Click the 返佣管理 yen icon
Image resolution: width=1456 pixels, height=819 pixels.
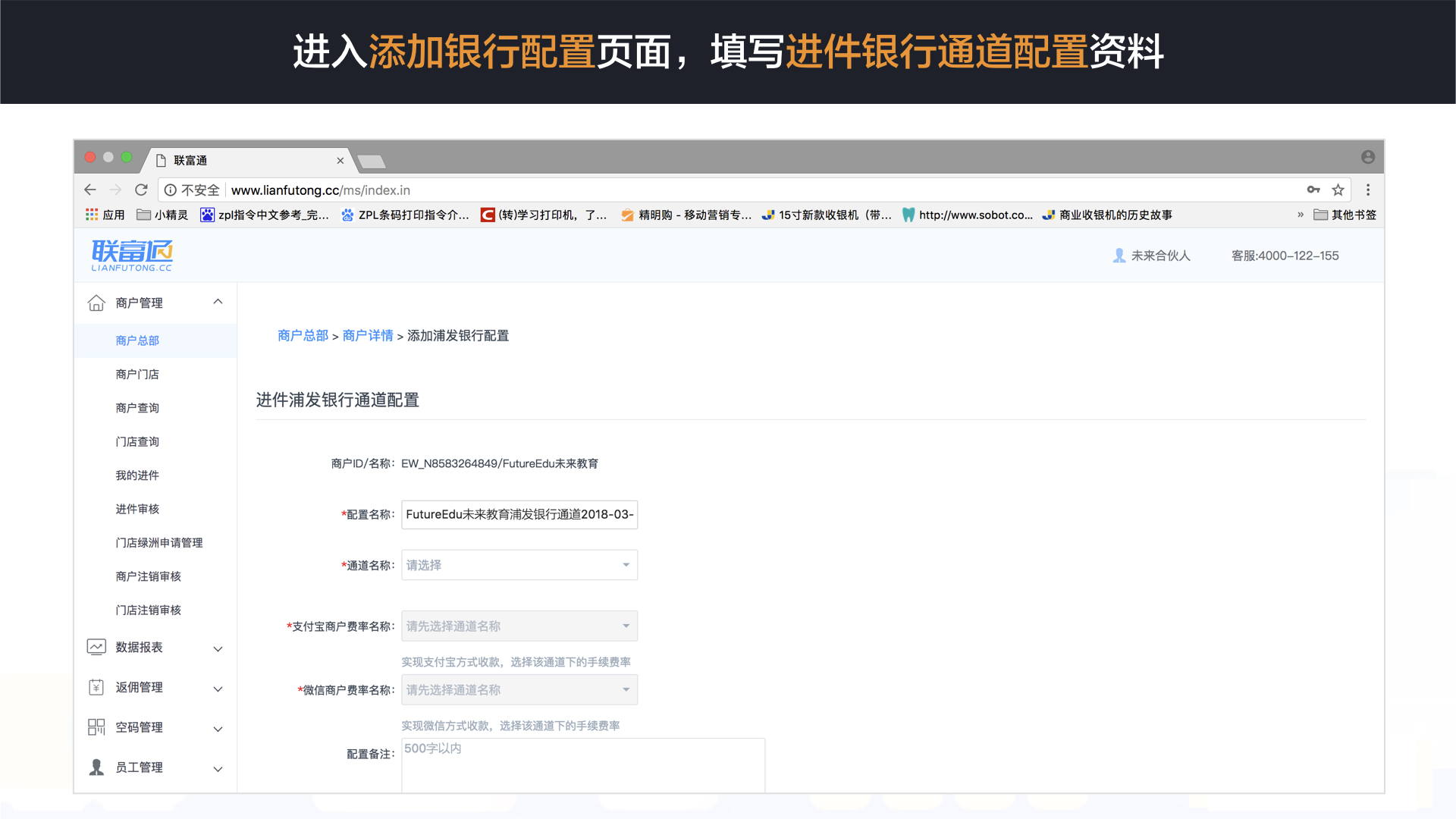pos(96,687)
